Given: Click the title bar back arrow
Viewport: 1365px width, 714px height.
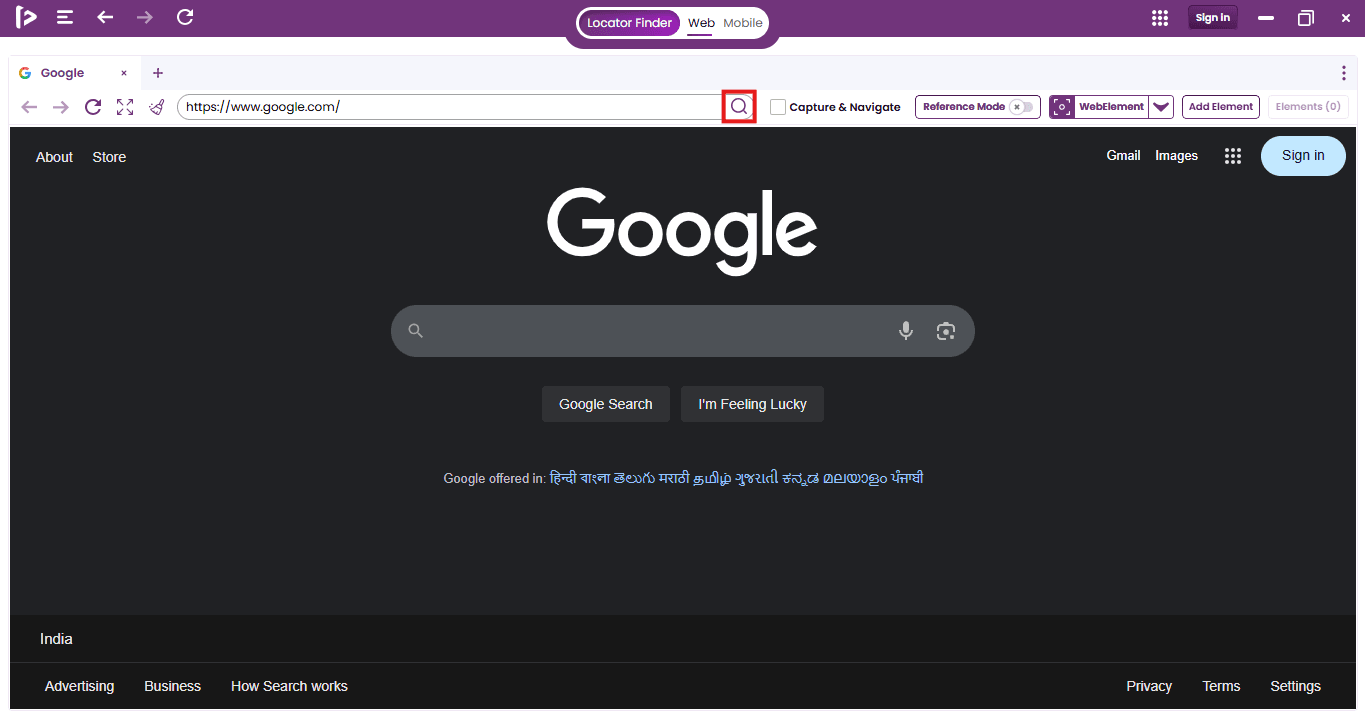Looking at the screenshot, I should point(105,17).
